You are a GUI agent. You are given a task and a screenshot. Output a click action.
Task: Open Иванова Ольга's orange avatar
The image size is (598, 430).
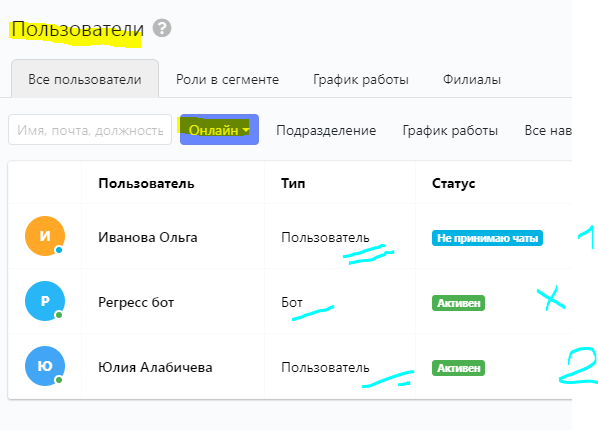point(45,236)
